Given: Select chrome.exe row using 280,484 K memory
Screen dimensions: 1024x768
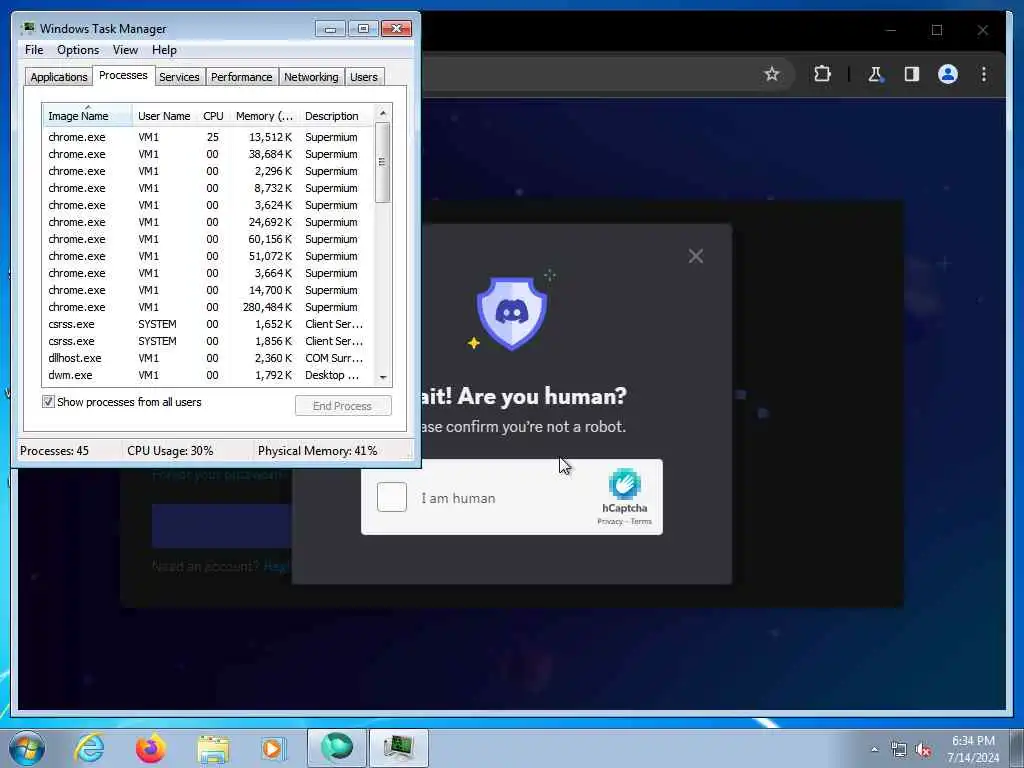Looking at the screenshot, I should 209,307.
